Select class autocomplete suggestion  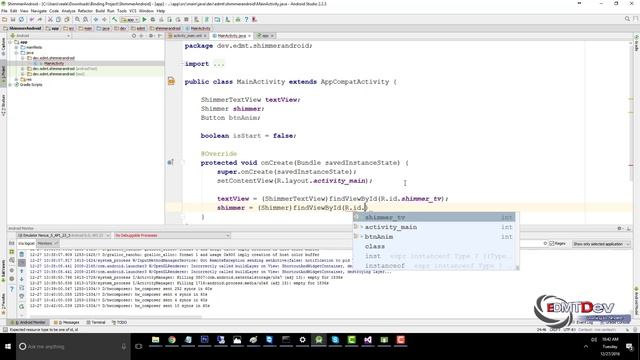[434, 247]
